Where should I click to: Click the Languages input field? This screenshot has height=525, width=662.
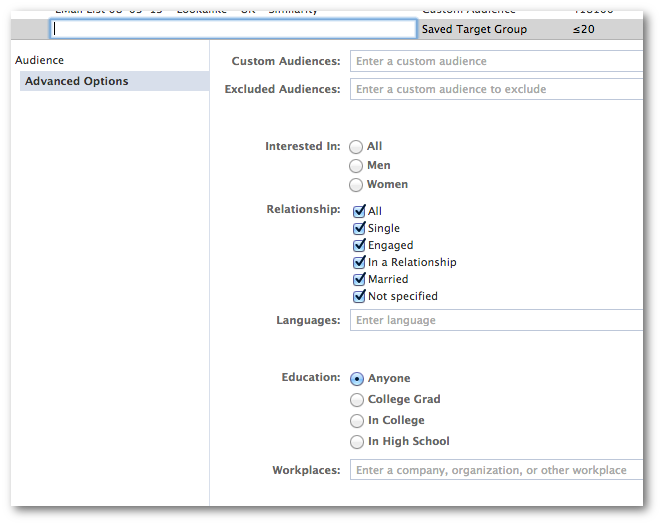tap(496, 320)
